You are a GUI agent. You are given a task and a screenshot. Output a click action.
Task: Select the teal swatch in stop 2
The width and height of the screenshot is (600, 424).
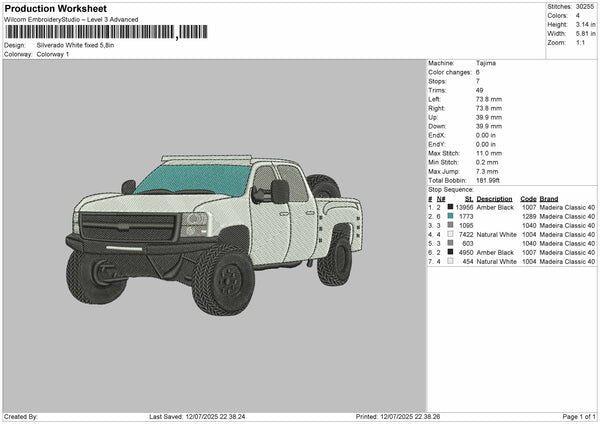(451, 216)
